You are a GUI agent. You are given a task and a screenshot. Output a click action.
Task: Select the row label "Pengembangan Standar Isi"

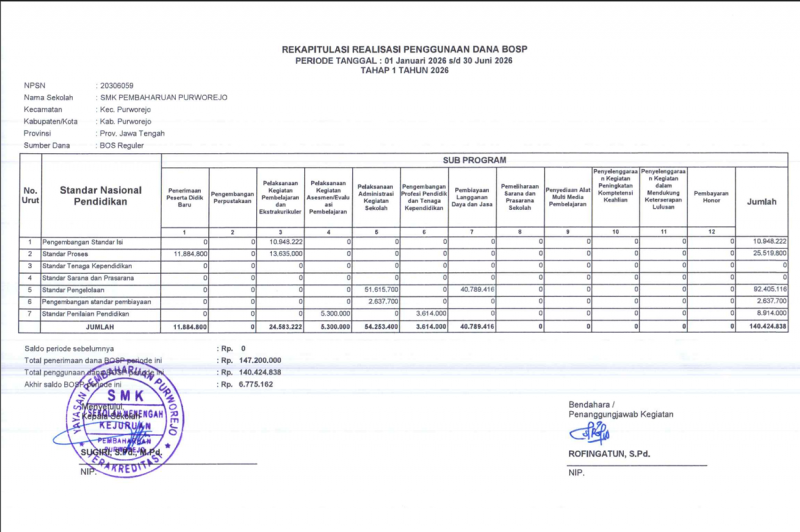pyautogui.click(x=83, y=242)
